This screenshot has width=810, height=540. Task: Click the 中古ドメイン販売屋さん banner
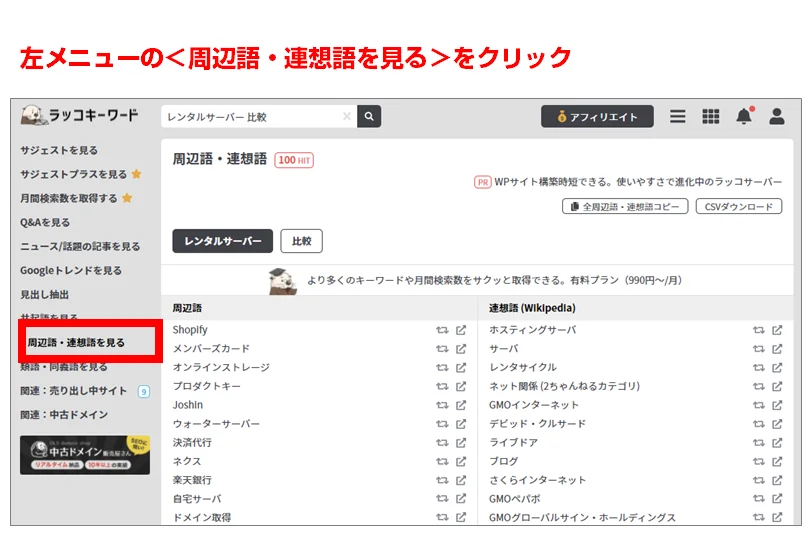point(85,455)
